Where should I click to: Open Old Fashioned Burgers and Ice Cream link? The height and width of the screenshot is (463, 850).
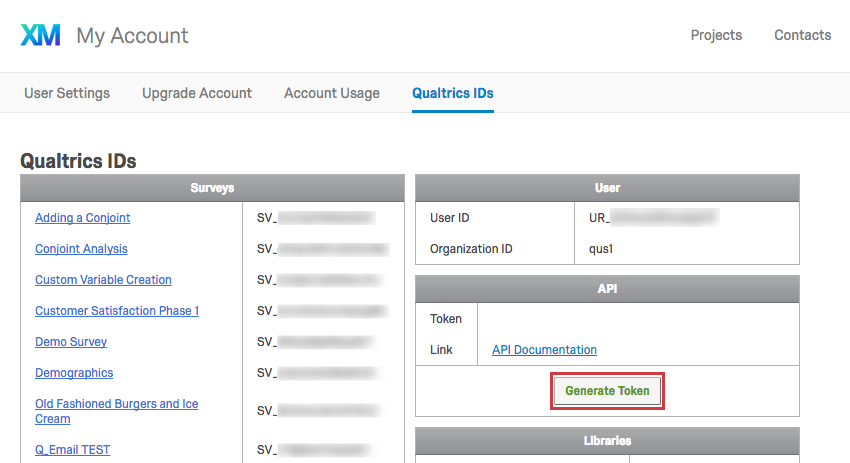click(x=117, y=411)
